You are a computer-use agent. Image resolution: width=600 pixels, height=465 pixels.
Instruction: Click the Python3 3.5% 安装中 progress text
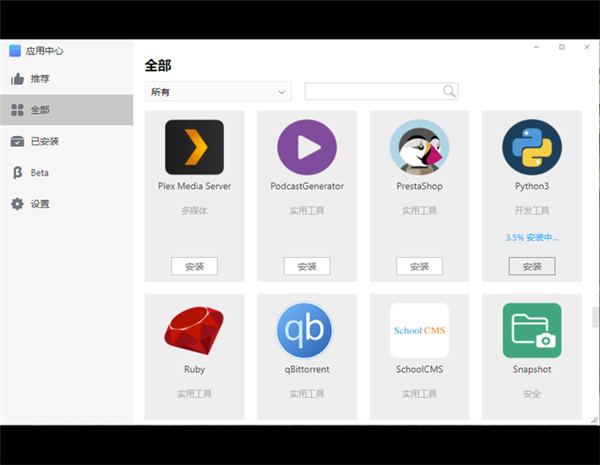pos(531,238)
